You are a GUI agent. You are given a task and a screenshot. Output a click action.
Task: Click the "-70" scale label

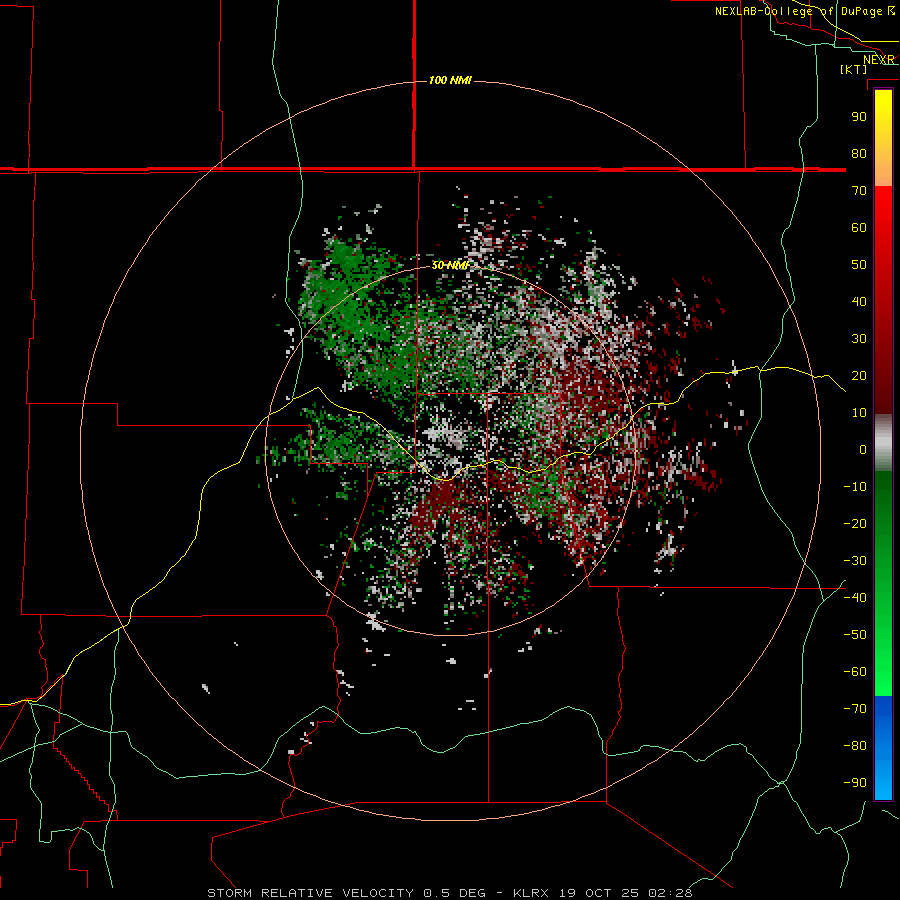pos(855,709)
